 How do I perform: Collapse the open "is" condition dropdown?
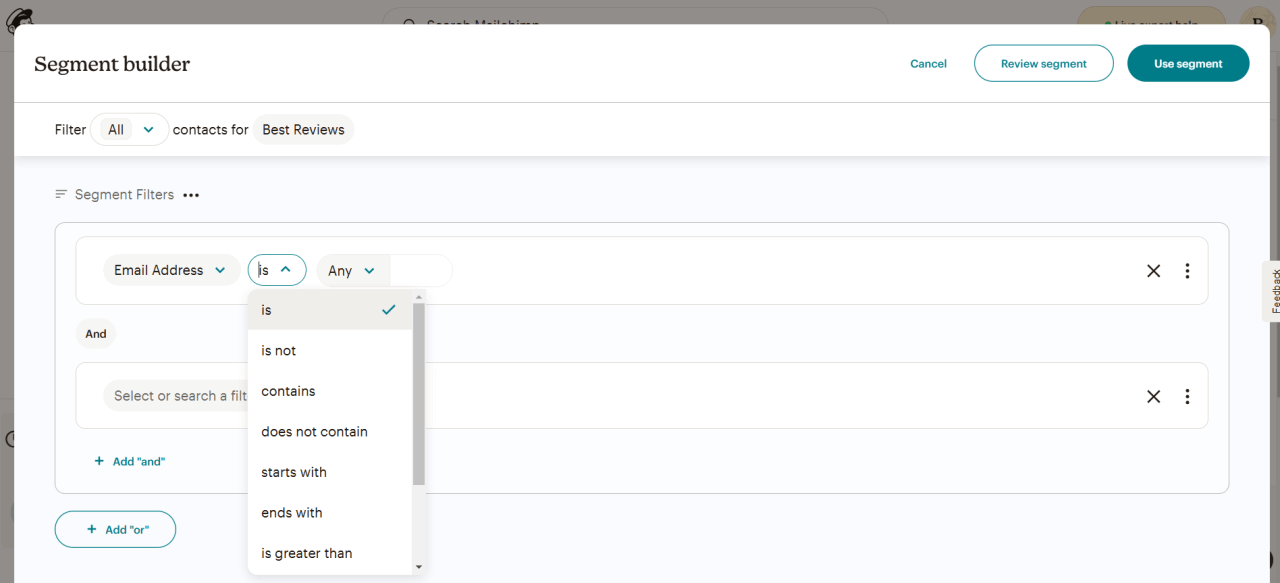coord(277,270)
